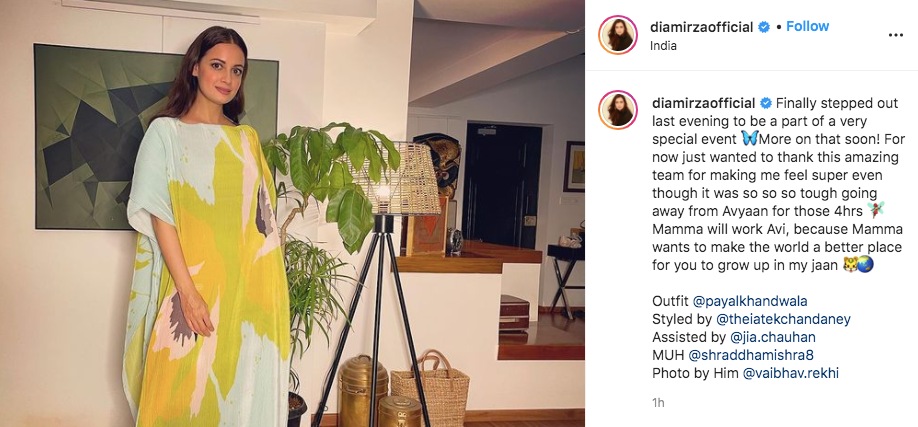Click the verified badge in header
918x427 pixels.
[764, 27]
